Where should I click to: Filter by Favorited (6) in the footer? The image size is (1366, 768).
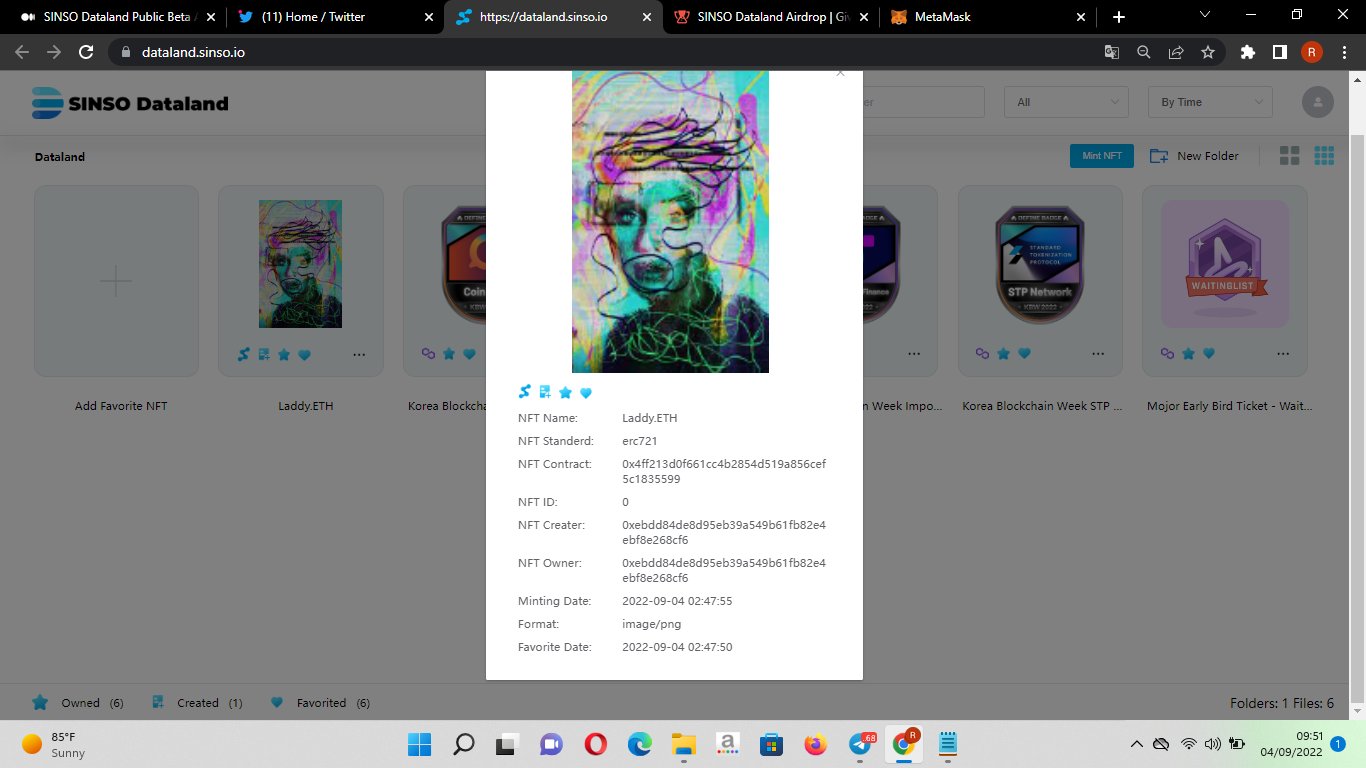coord(320,703)
